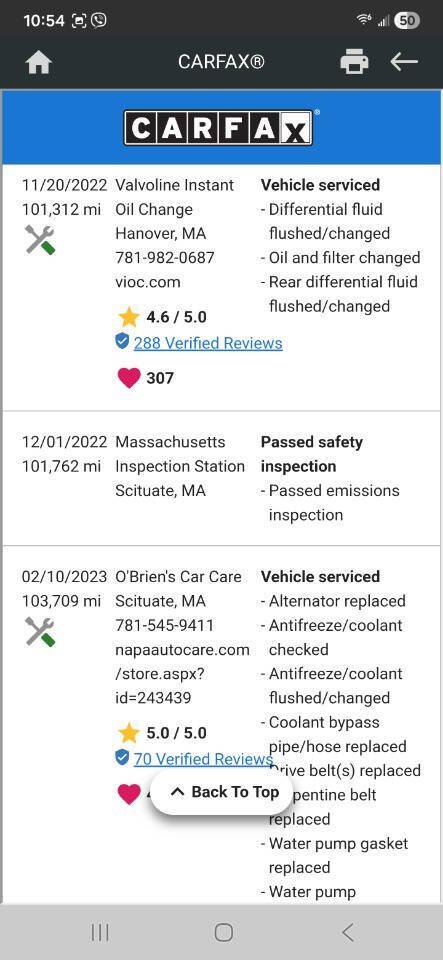Tap the Android home navigation button
Image resolution: width=443 pixels, height=960 pixels.
[x=223, y=932]
